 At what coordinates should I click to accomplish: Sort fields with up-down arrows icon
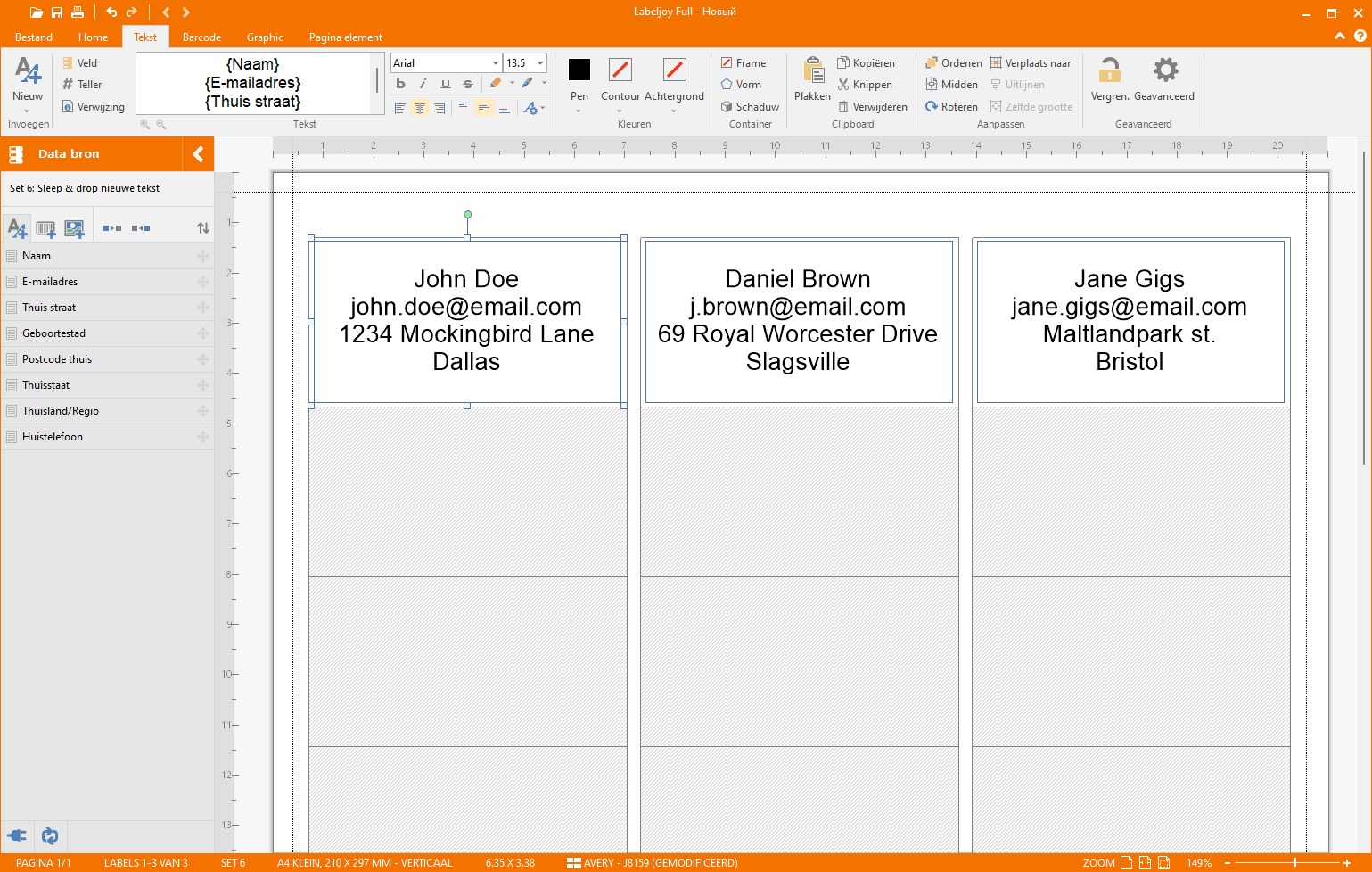click(x=203, y=228)
